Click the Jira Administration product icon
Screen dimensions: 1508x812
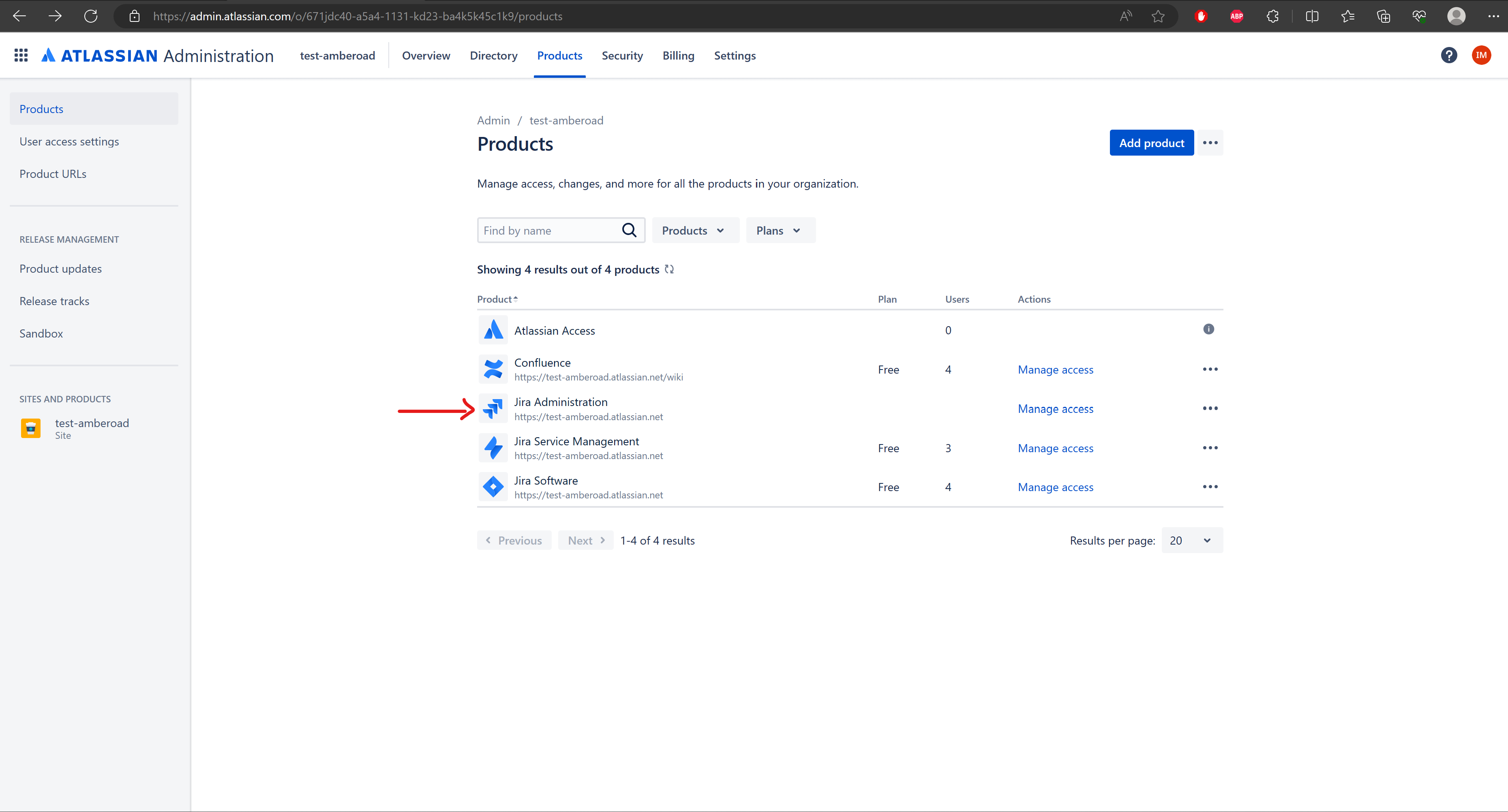click(493, 408)
